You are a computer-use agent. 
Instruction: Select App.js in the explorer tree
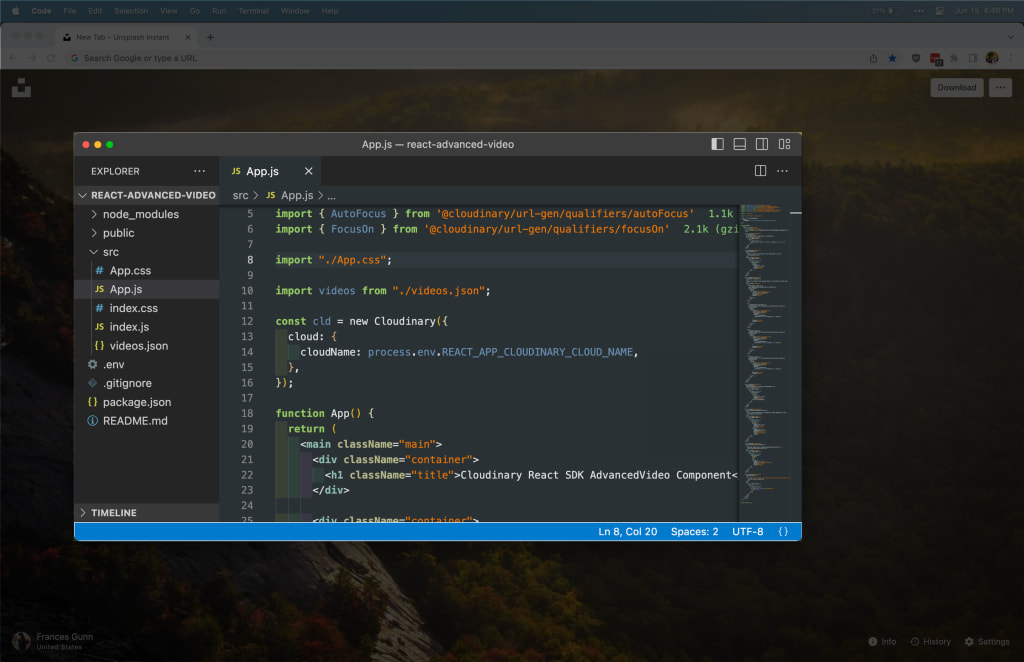tap(147, 289)
